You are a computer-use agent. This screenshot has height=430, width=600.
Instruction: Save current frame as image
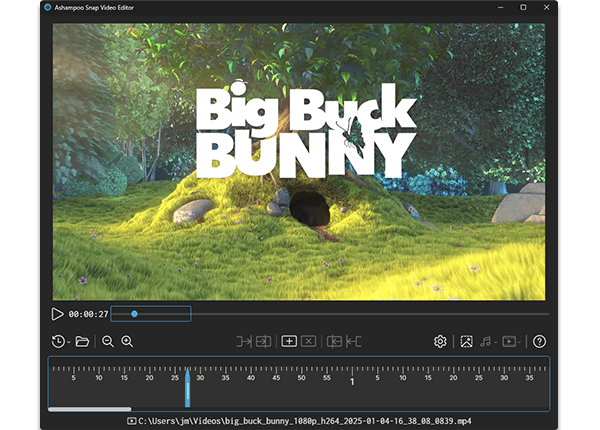point(466,341)
